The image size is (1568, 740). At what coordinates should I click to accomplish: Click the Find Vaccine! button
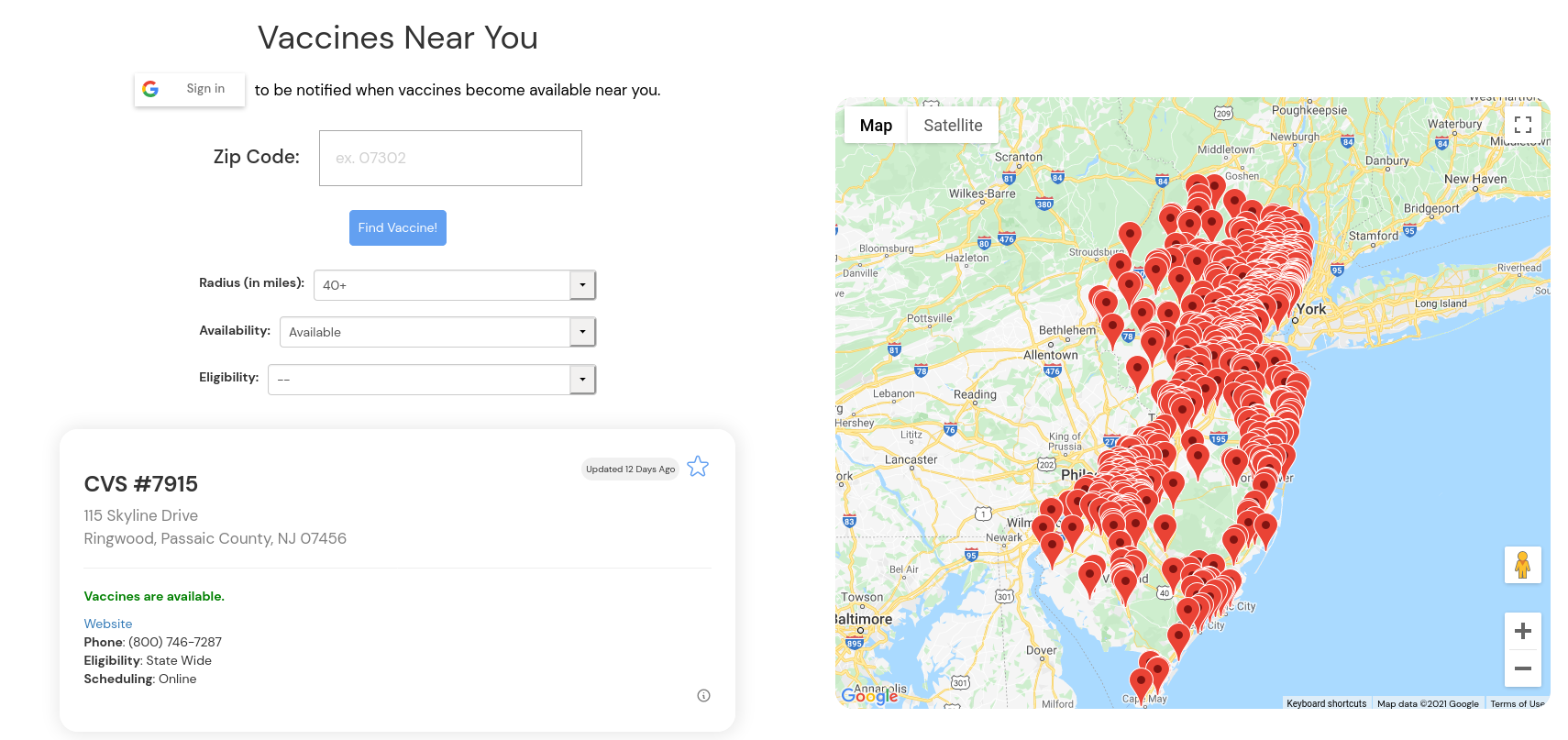coord(398,227)
